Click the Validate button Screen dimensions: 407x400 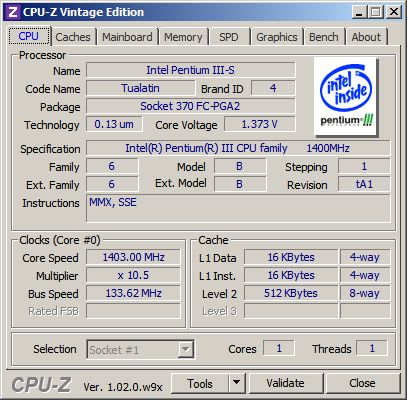pos(286,384)
